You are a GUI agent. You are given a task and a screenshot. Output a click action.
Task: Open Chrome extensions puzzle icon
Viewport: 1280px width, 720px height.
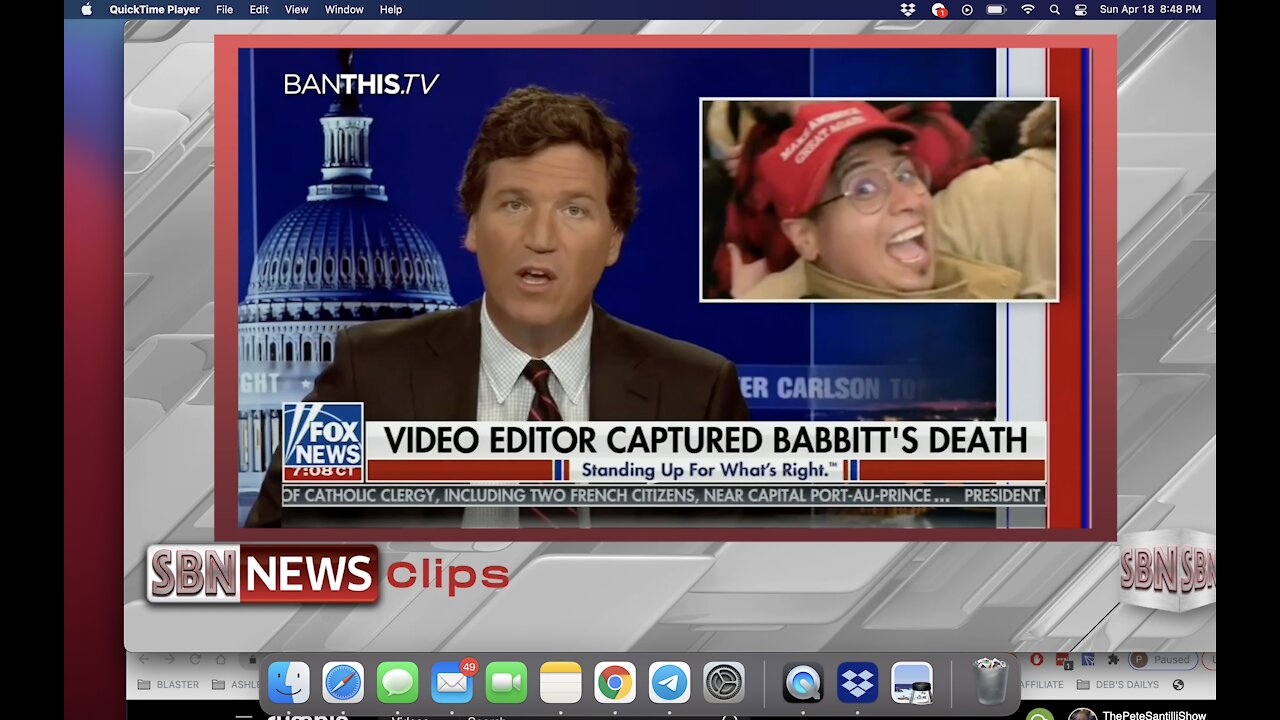(1113, 660)
